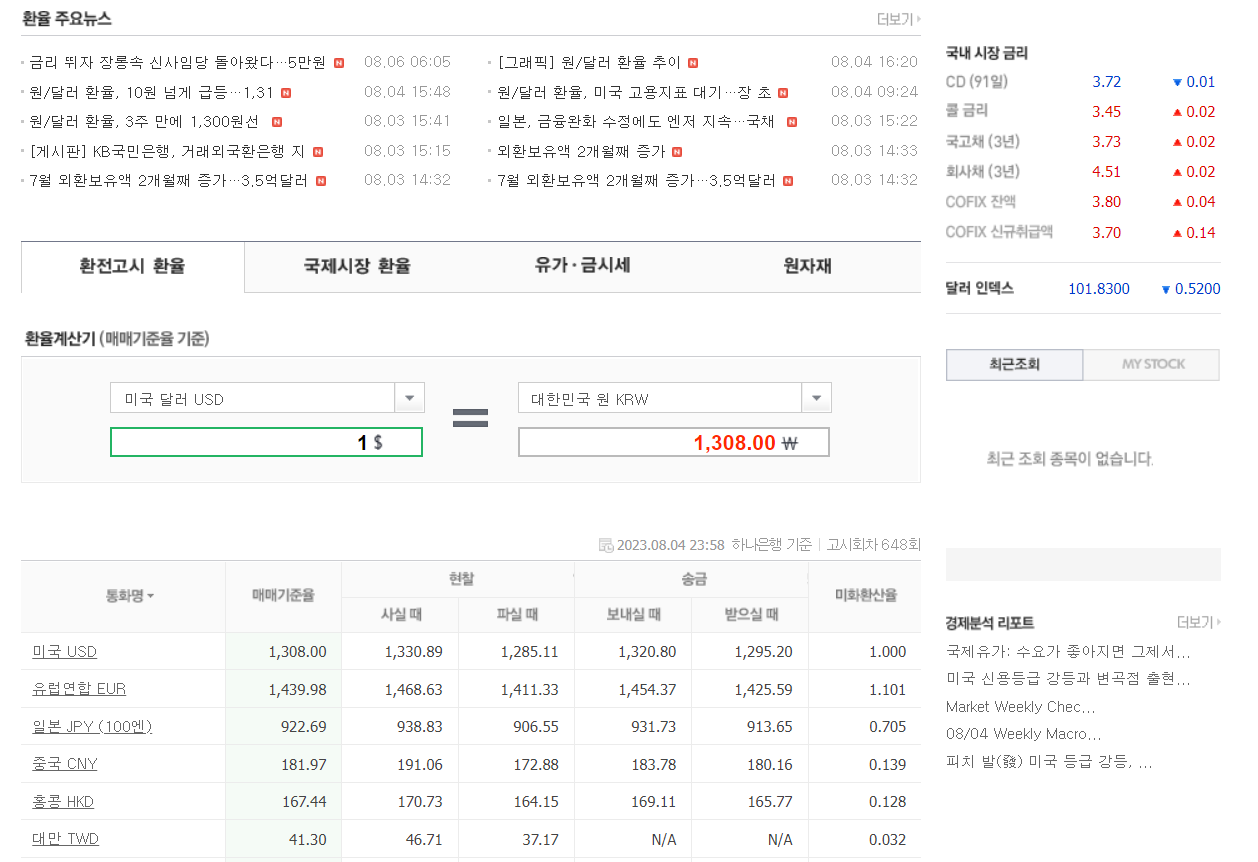Click the dollar amount input field showing 1

(x=266, y=442)
